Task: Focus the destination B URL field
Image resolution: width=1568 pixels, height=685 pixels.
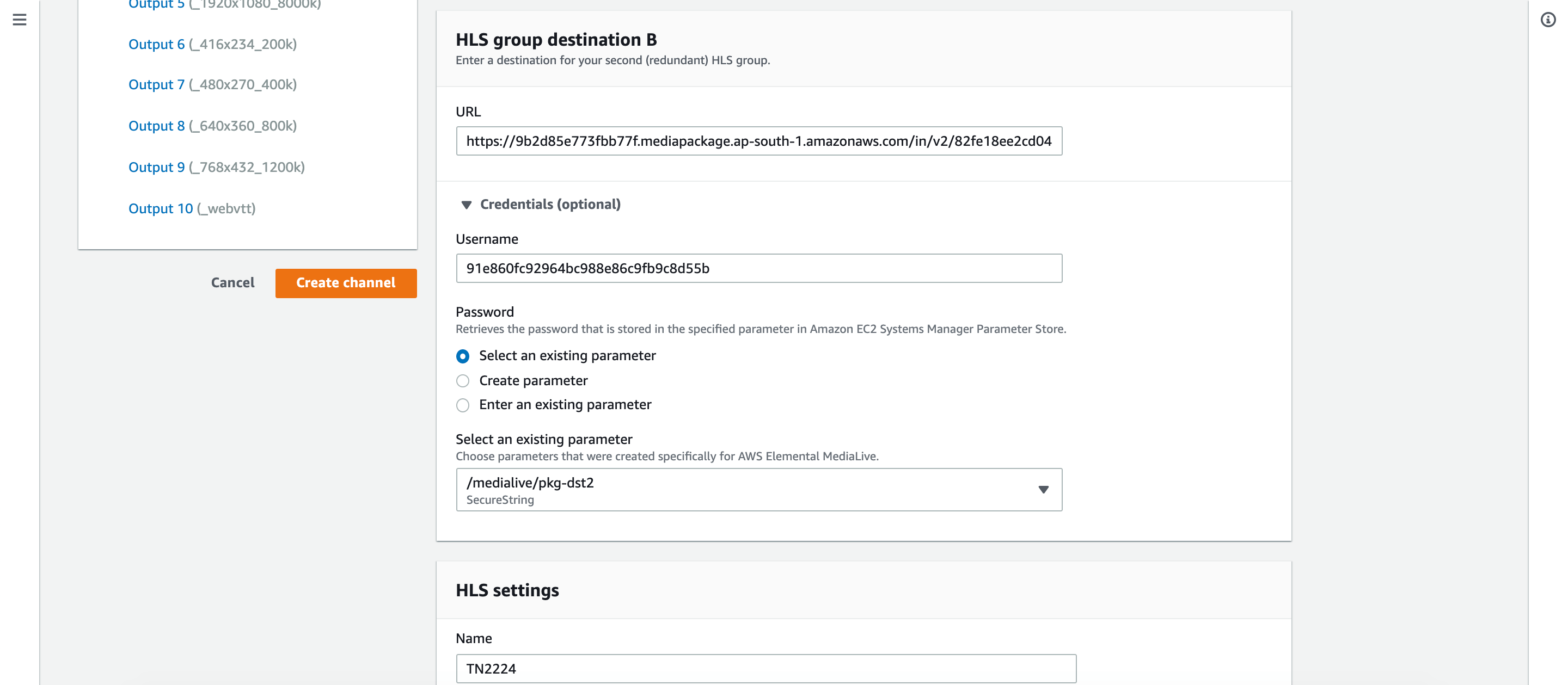Action: tap(758, 141)
